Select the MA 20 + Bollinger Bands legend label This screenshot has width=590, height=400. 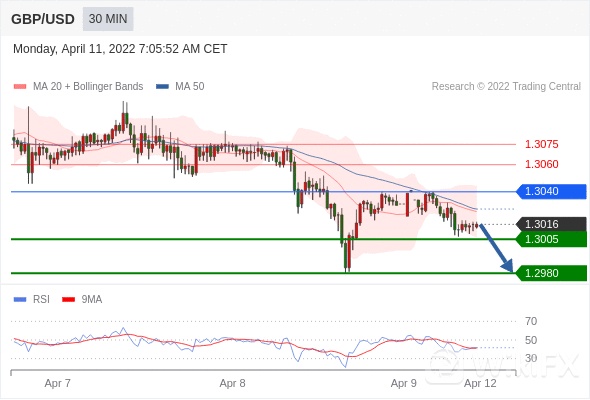click(88, 87)
